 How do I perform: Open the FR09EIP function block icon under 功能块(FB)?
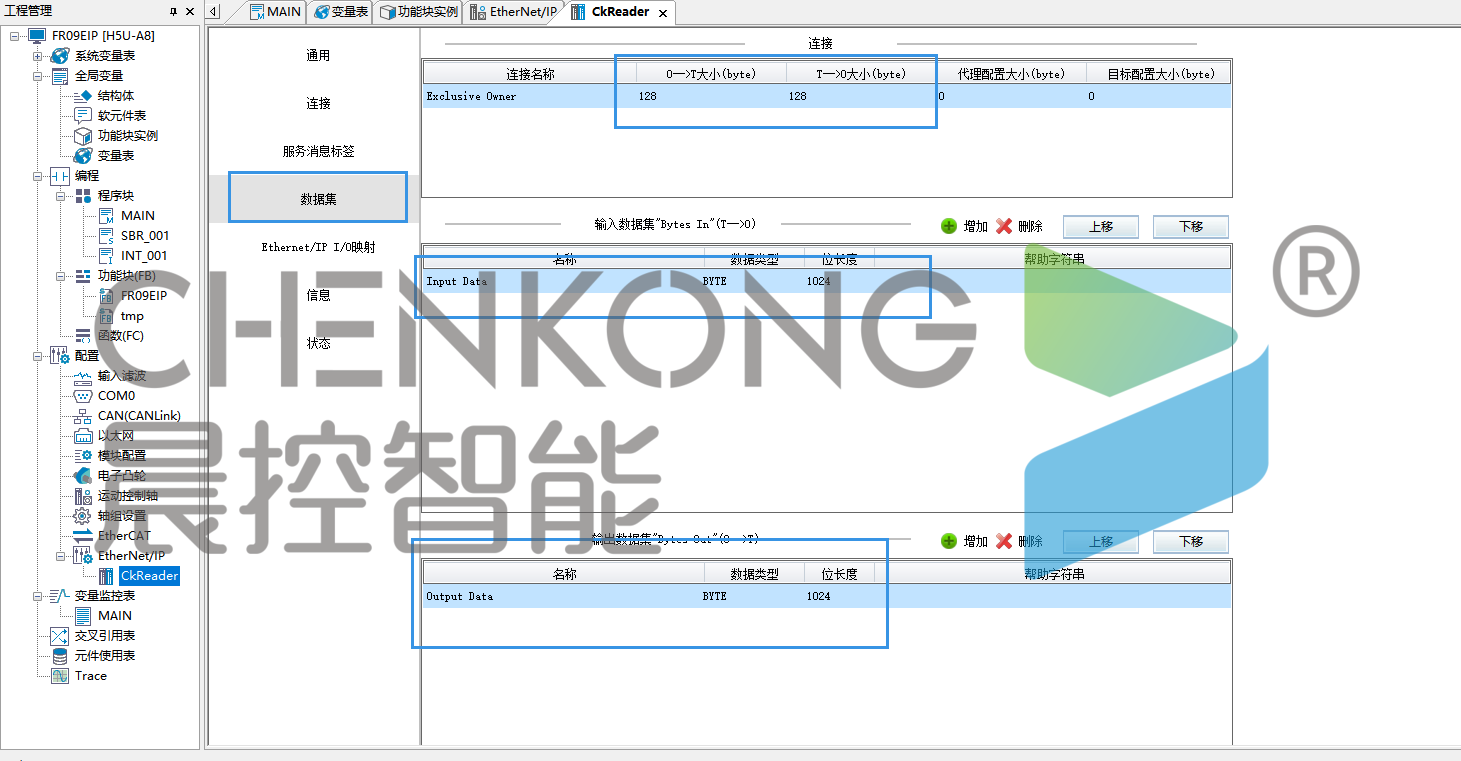(x=106, y=296)
